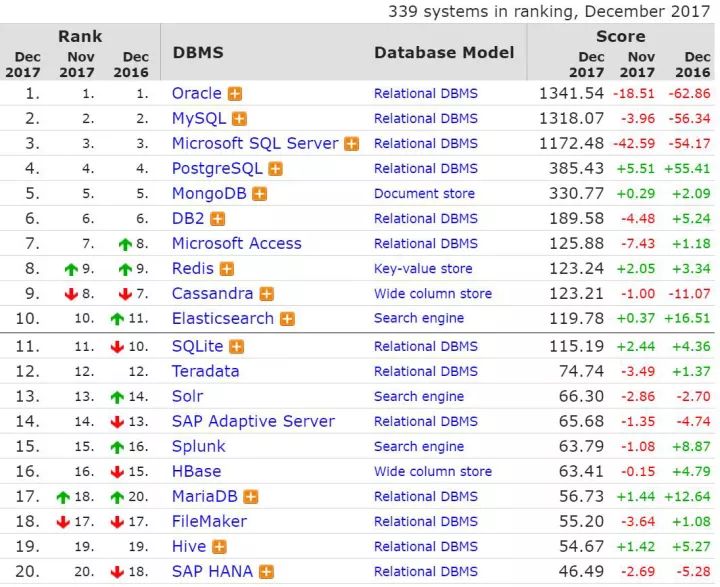This screenshot has height=587, width=720.
Task: Open the Oracle DBMS link
Action: click(197, 93)
